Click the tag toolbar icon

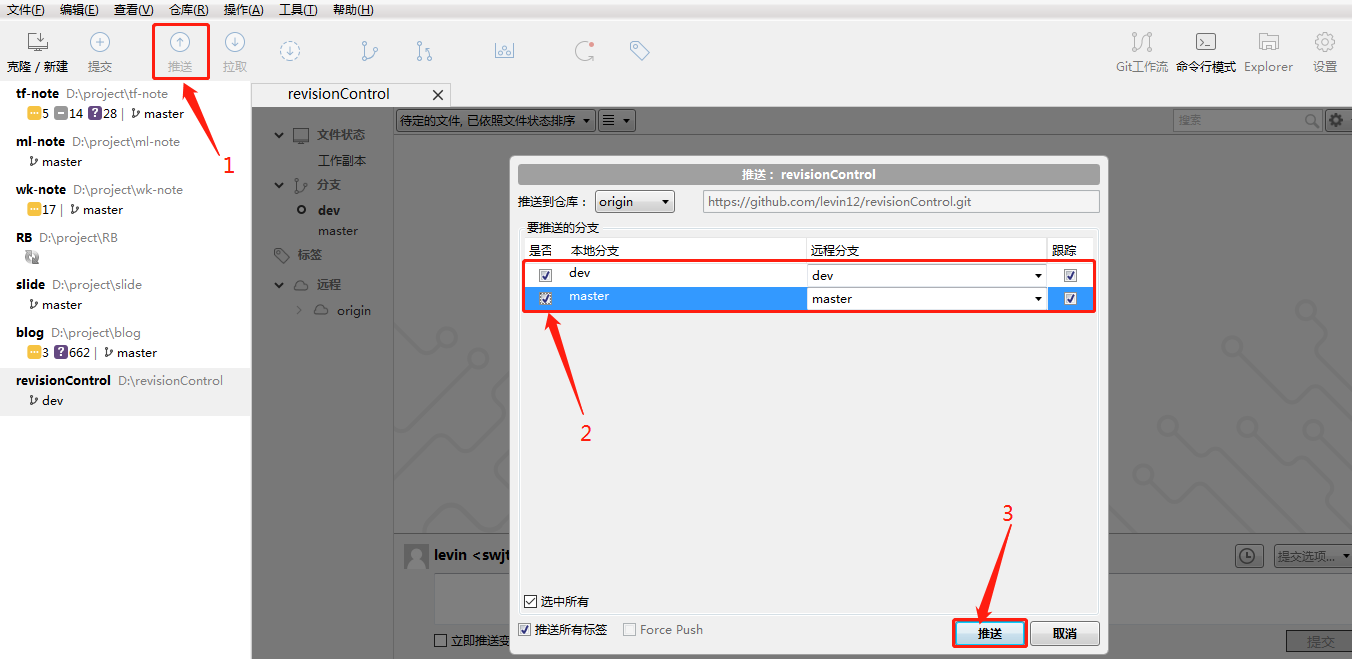(x=640, y=50)
